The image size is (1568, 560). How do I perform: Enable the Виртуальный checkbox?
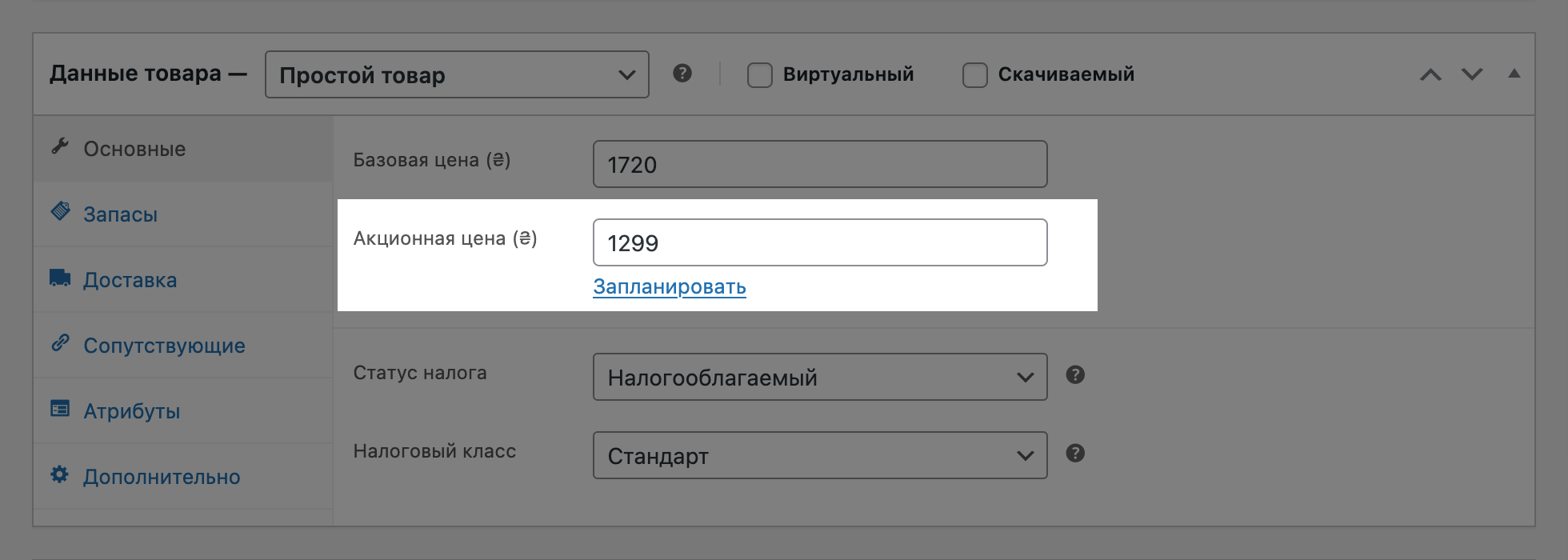[759, 75]
